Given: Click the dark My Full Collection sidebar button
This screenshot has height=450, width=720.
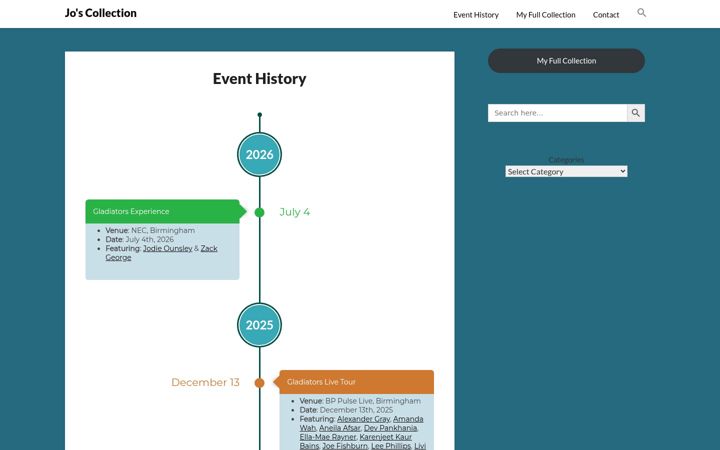Looking at the screenshot, I should pyautogui.click(x=566, y=61).
